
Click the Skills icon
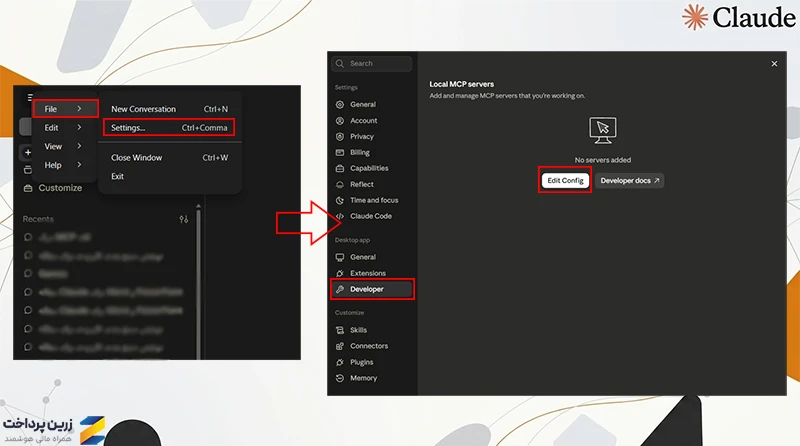[x=340, y=330]
